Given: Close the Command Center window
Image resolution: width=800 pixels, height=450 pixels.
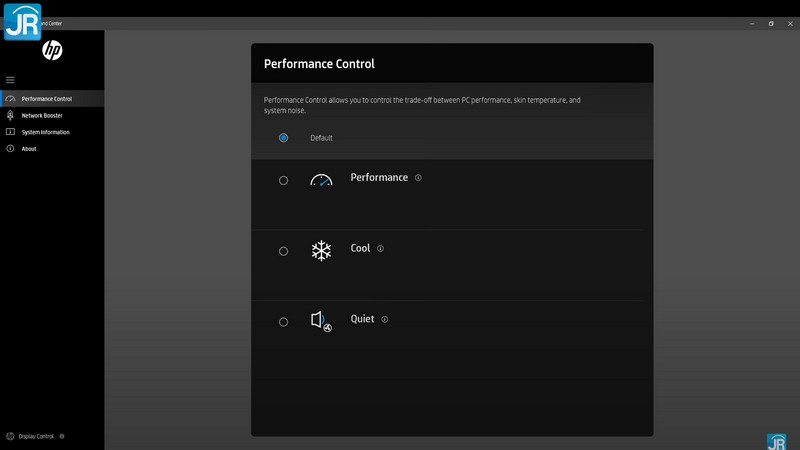Looking at the screenshot, I should (x=790, y=23).
